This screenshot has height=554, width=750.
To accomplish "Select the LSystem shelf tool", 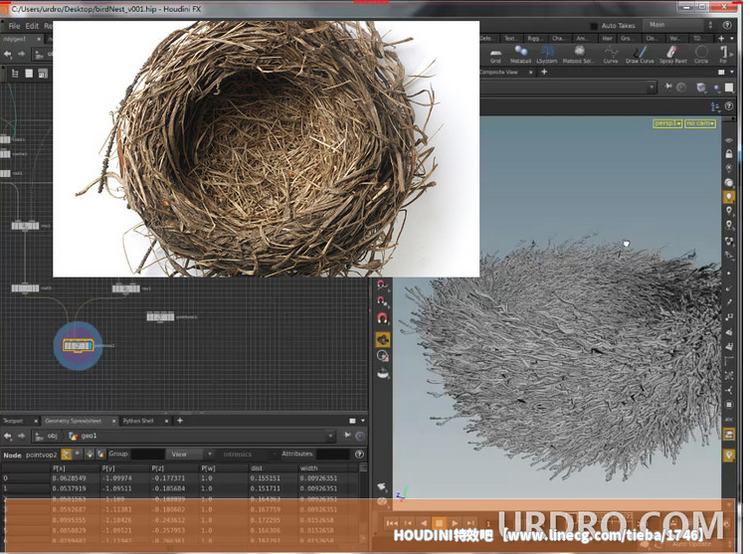I will point(547,55).
